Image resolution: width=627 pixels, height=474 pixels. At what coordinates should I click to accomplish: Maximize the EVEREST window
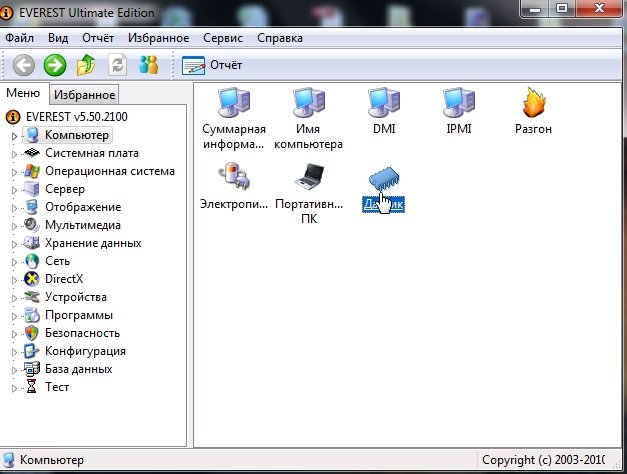(x=562, y=9)
